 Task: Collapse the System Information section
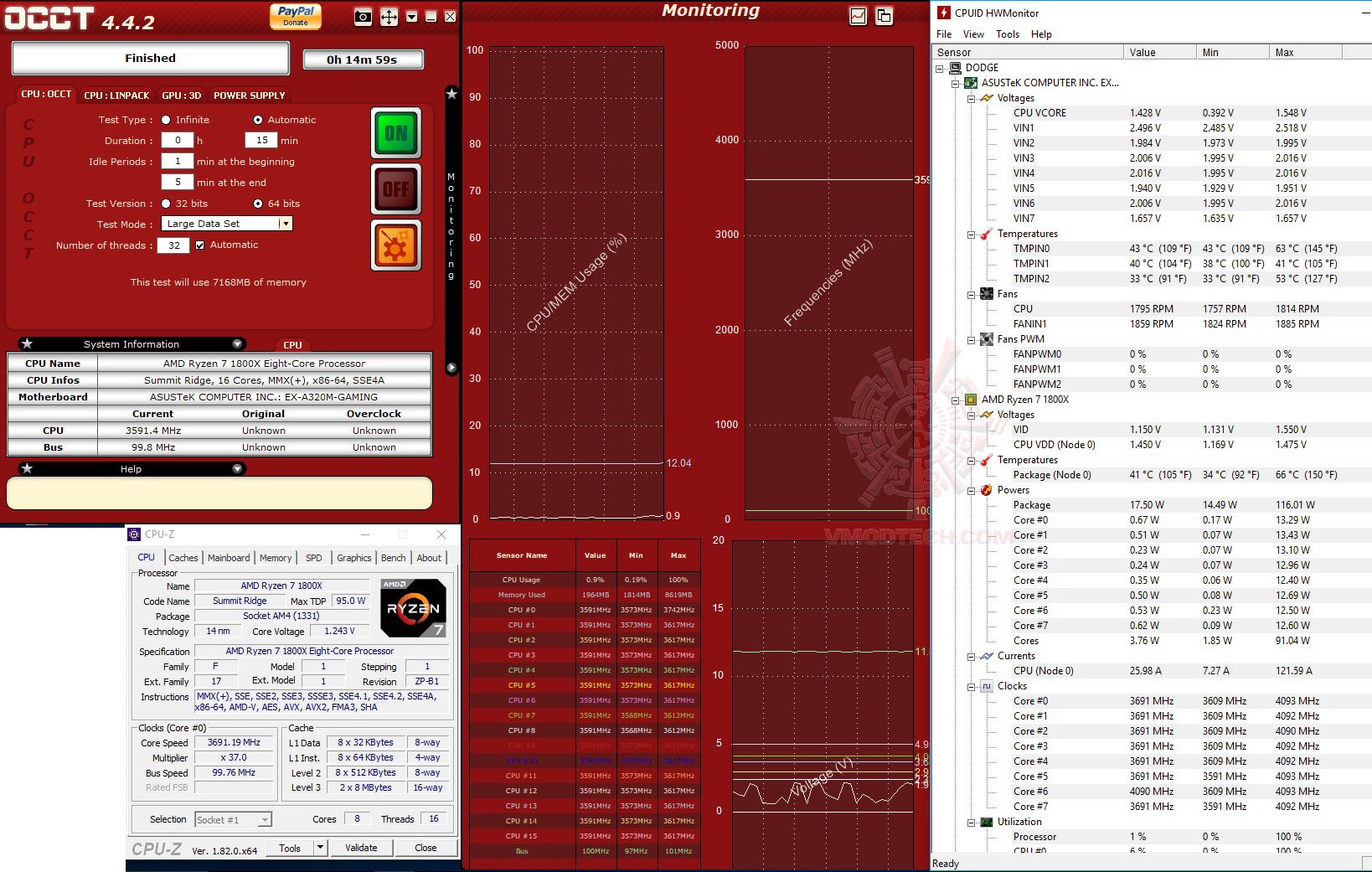click(x=237, y=343)
